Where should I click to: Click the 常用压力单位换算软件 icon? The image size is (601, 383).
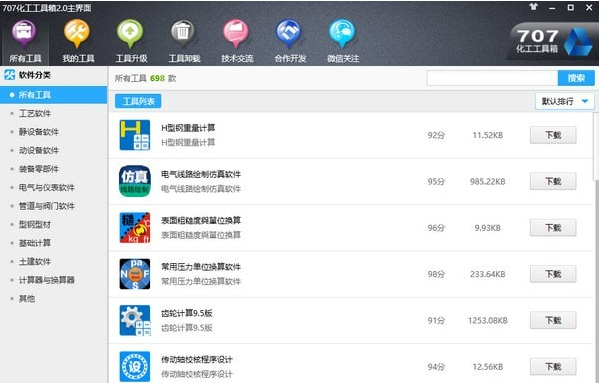pos(135,274)
